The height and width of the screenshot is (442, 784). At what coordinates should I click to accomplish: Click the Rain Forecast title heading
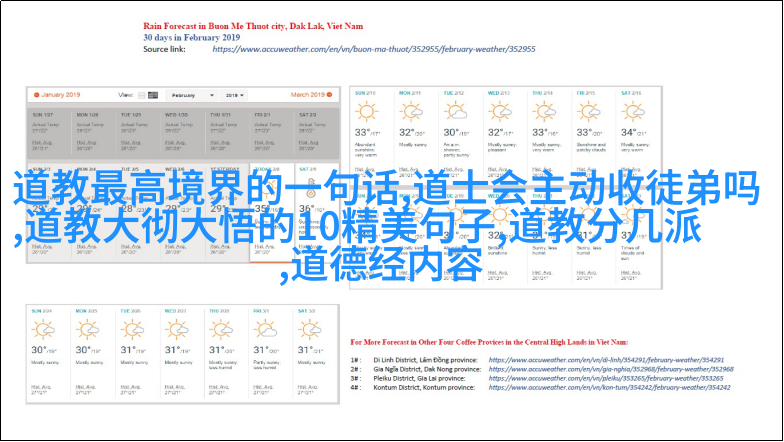point(253,26)
